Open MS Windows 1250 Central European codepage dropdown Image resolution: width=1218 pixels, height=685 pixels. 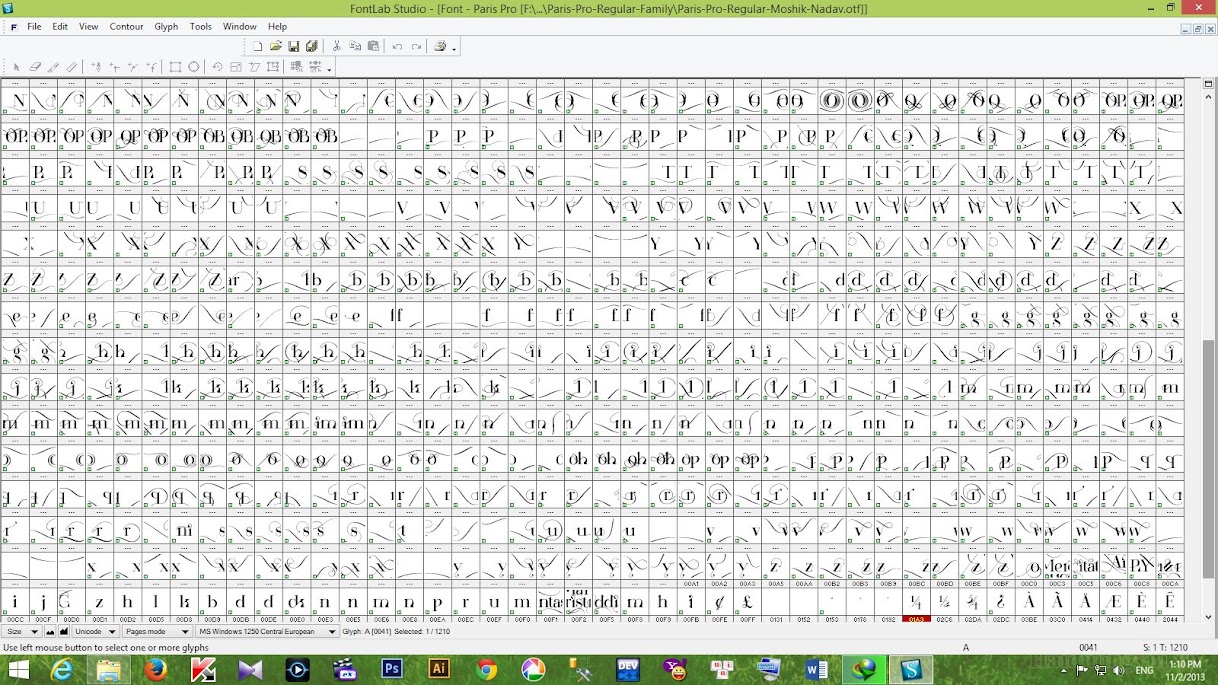point(266,632)
